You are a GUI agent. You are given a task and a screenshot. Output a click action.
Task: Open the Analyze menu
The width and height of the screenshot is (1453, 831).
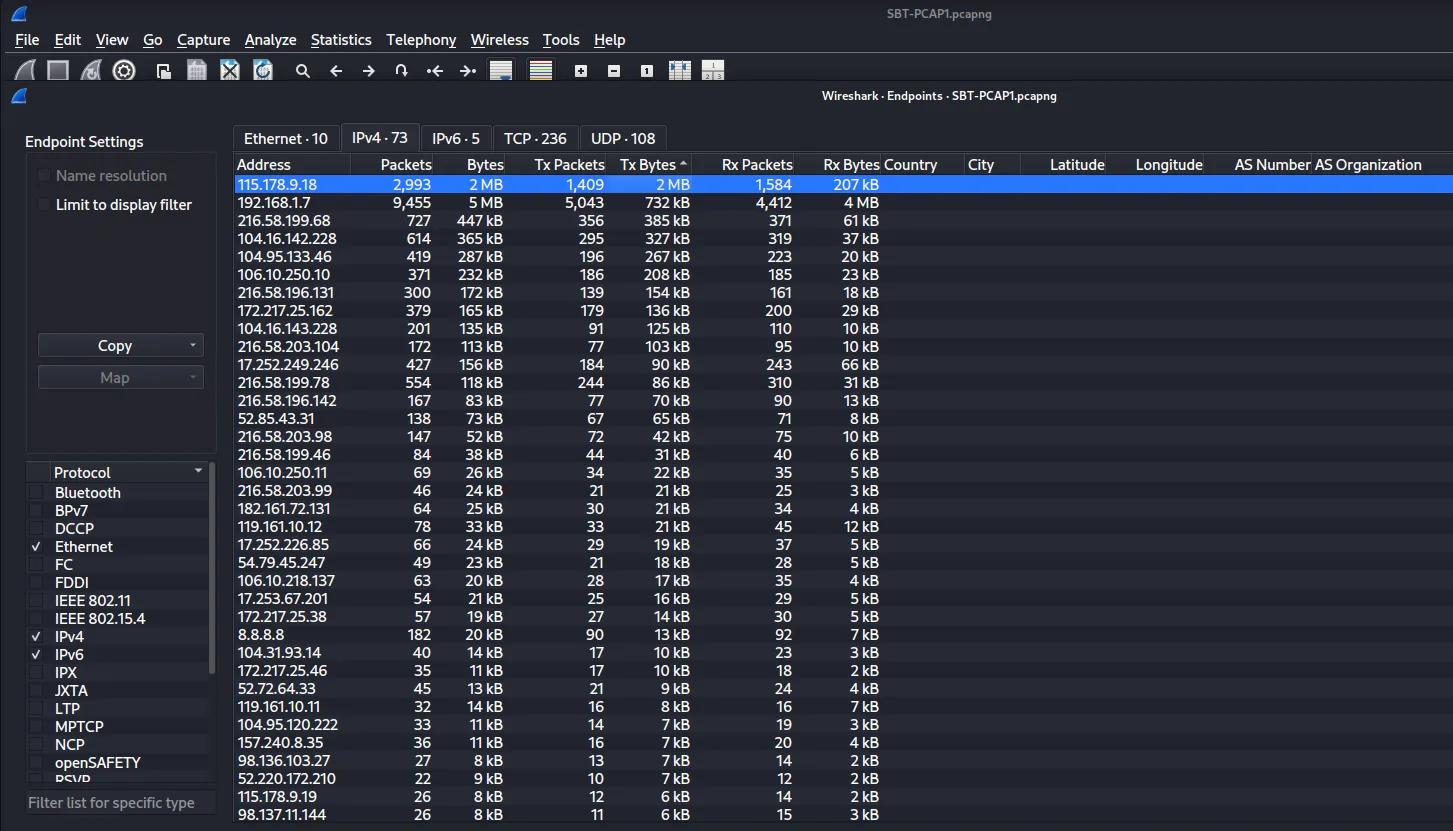270,40
